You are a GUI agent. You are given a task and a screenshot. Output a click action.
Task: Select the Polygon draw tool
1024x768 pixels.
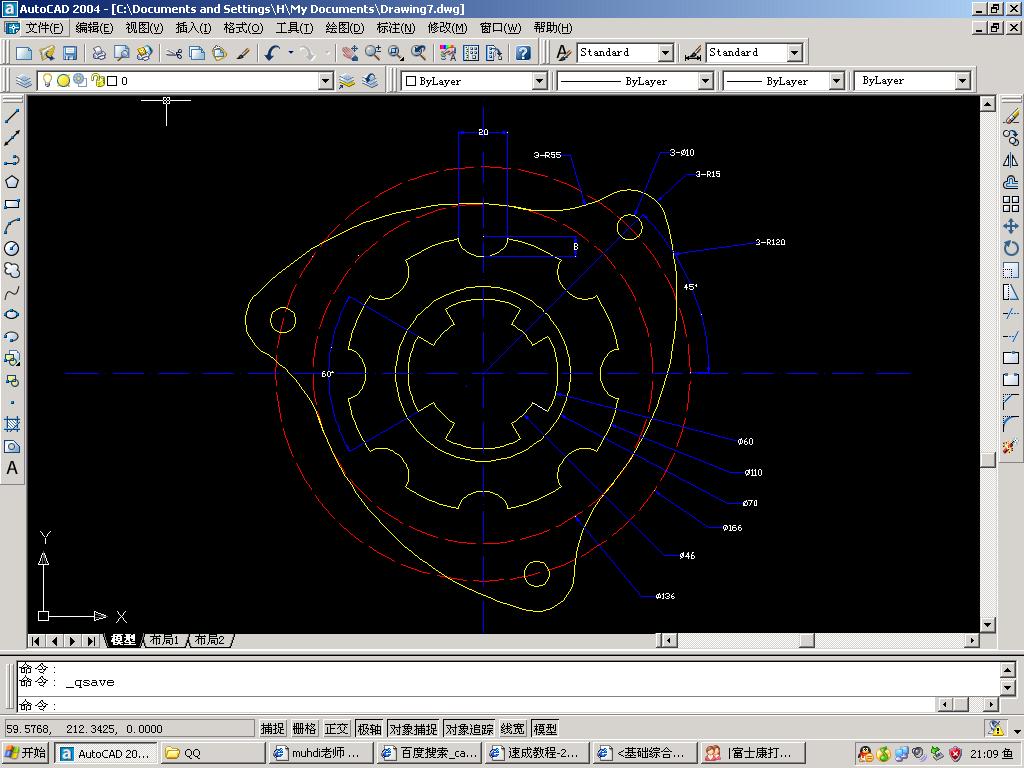[x=12, y=182]
